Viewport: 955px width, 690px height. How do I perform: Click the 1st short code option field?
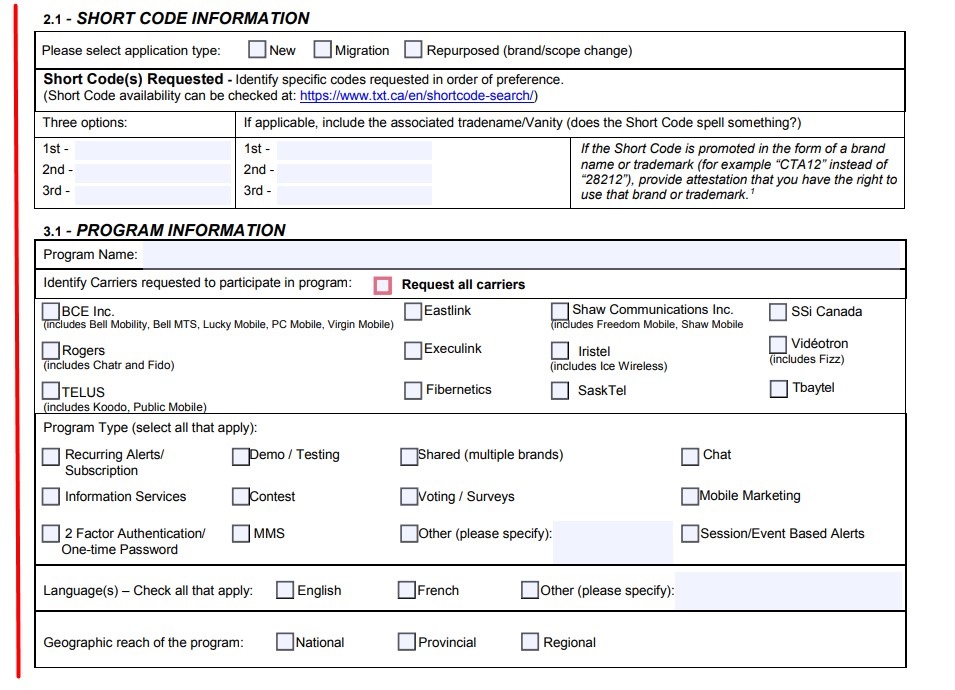[153, 150]
